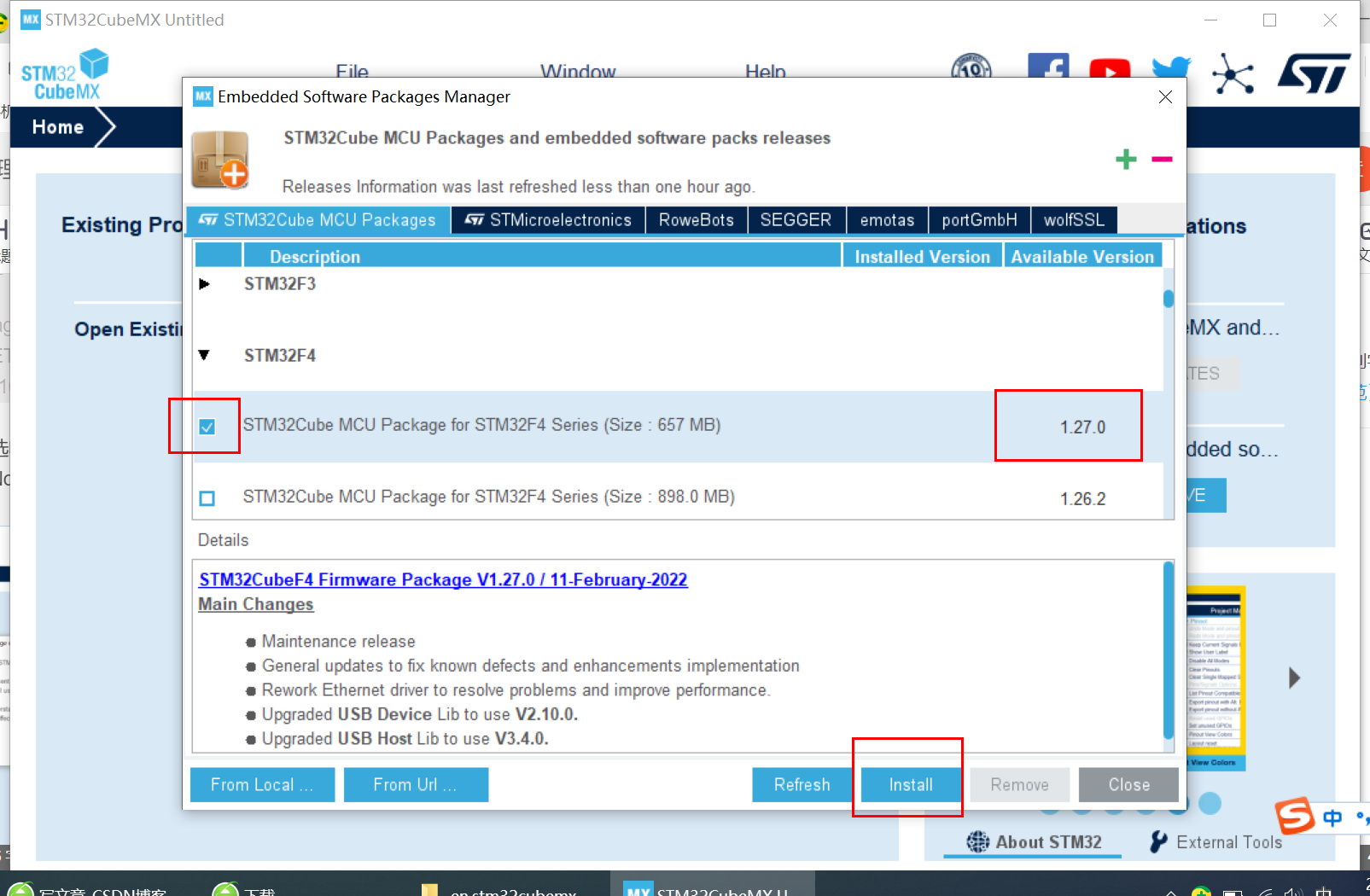Click the Available Version column header
The height and width of the screenshot is (896, 1370).
(1082, 256)
